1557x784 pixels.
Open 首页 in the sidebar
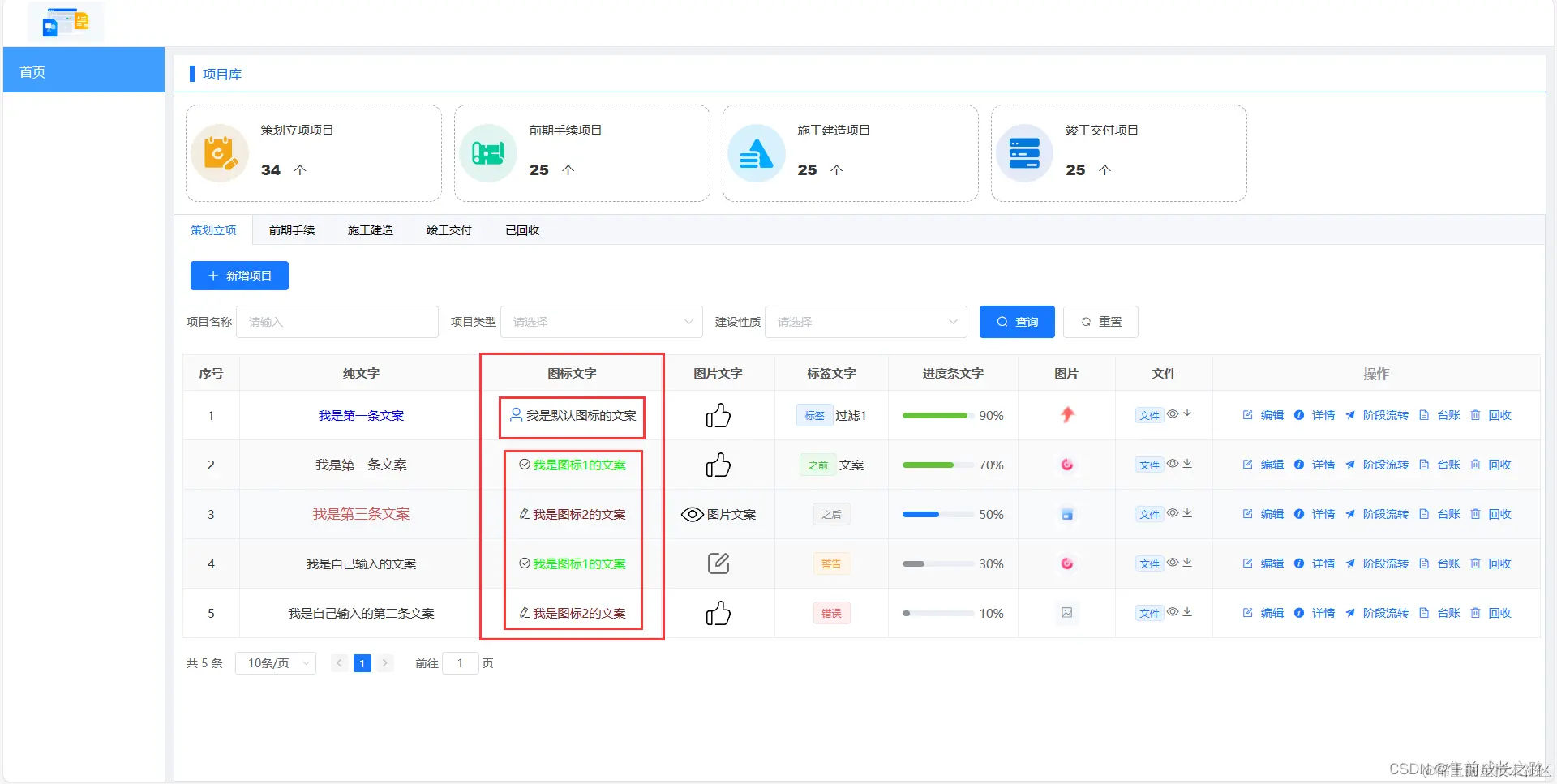point(84,71)
